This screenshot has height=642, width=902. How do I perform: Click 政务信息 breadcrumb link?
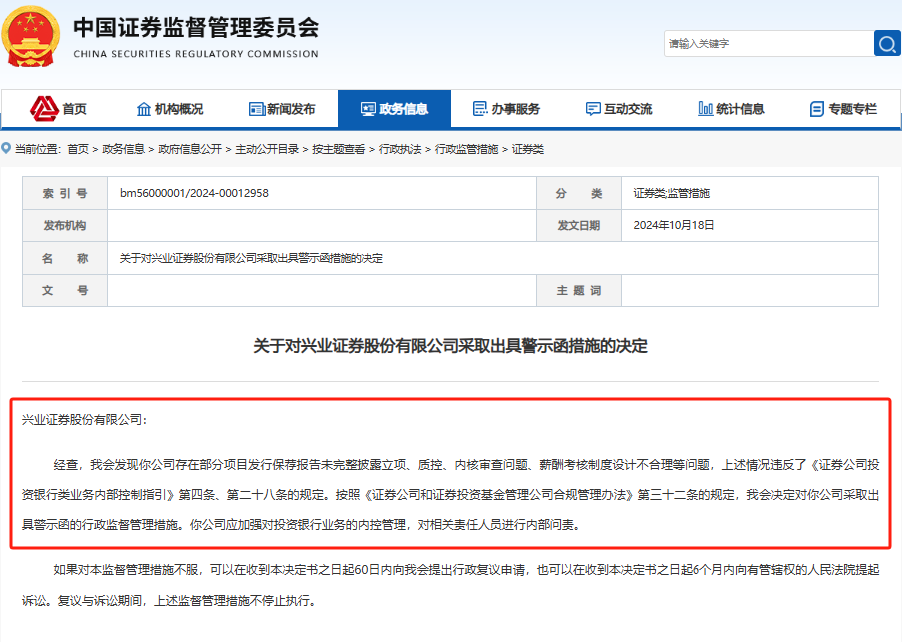click(x=123, y=149)
